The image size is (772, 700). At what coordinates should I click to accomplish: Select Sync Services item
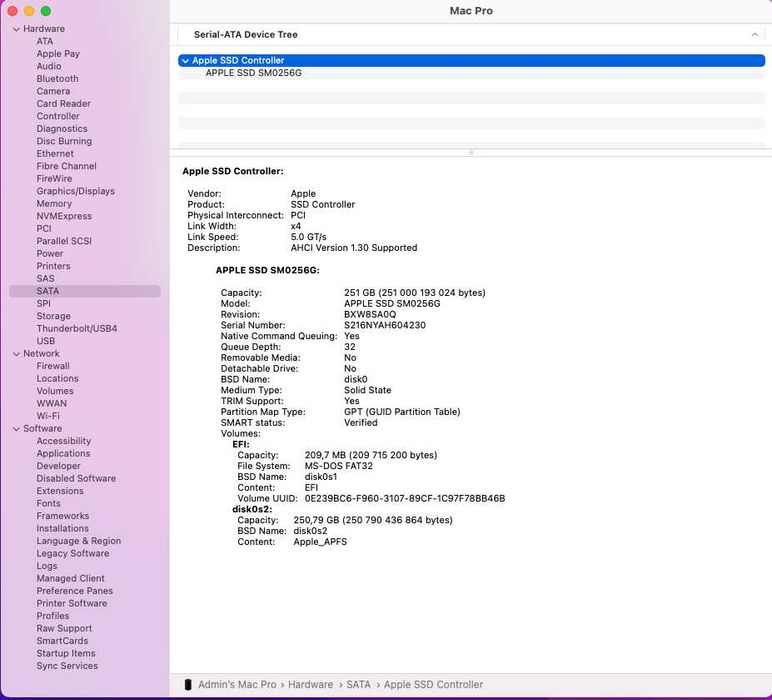point(67,666)
